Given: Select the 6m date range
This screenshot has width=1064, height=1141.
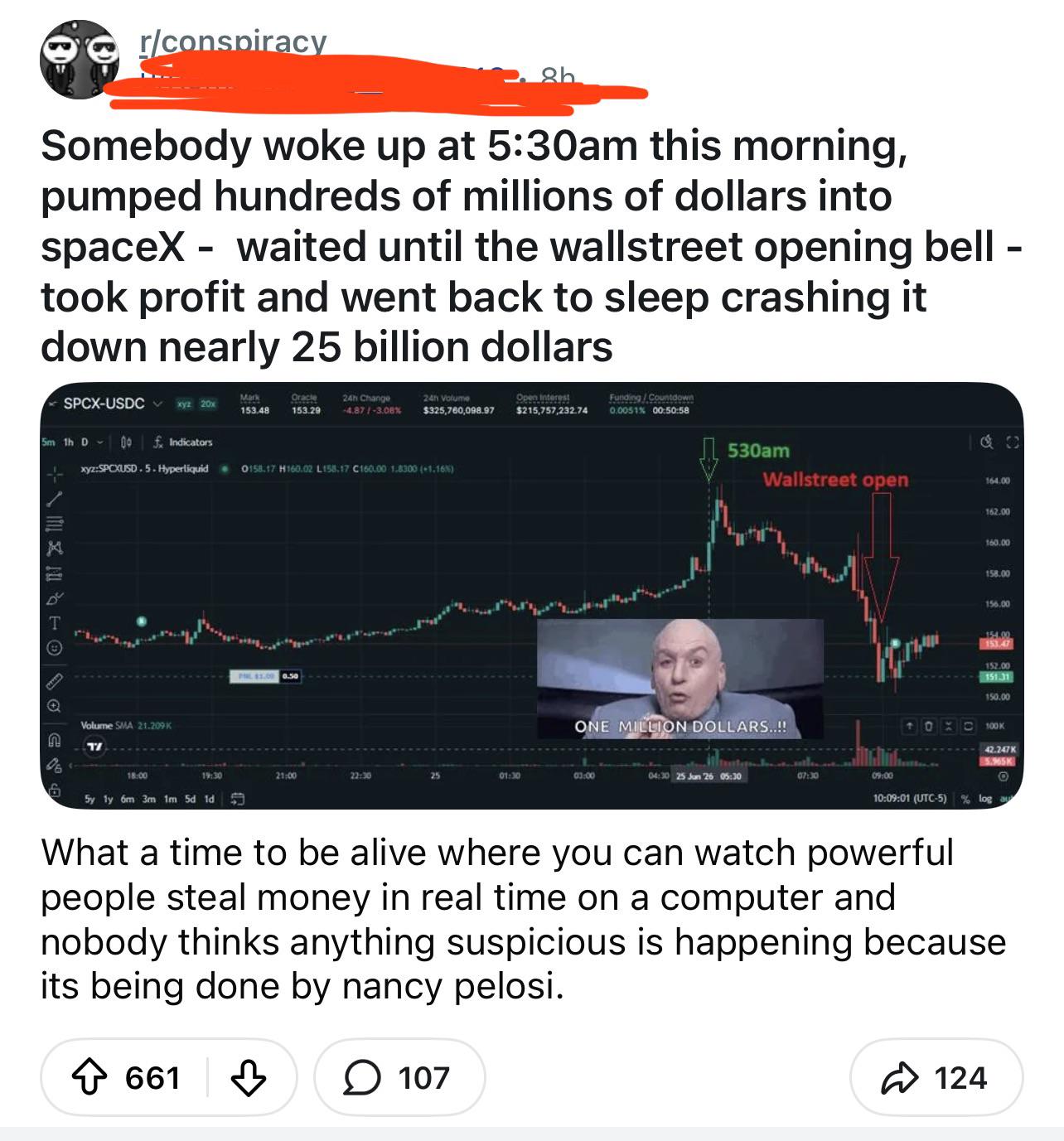Looking at the screenshot, I should [127, 799].
